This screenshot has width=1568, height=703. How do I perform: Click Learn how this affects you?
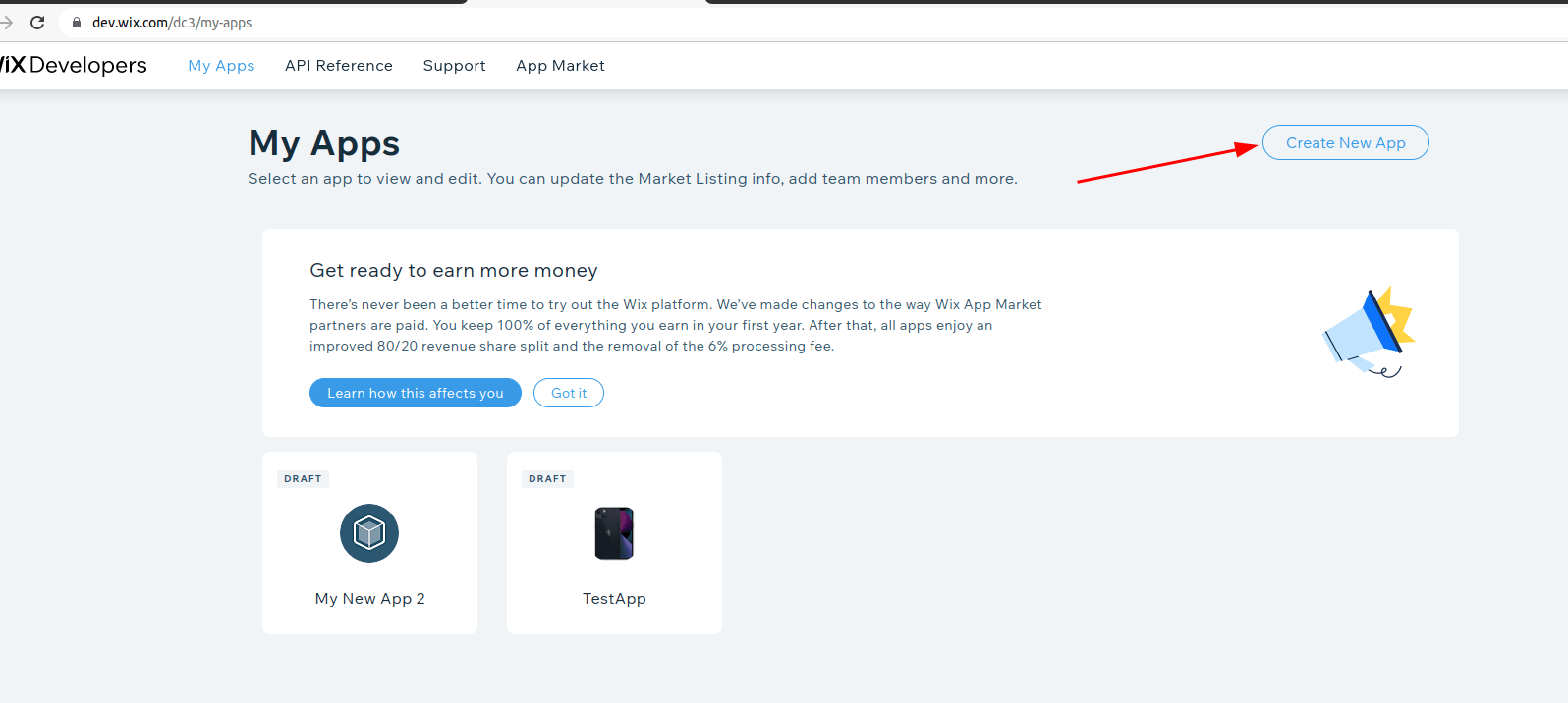pyautogui.click(x=415, y=393)
